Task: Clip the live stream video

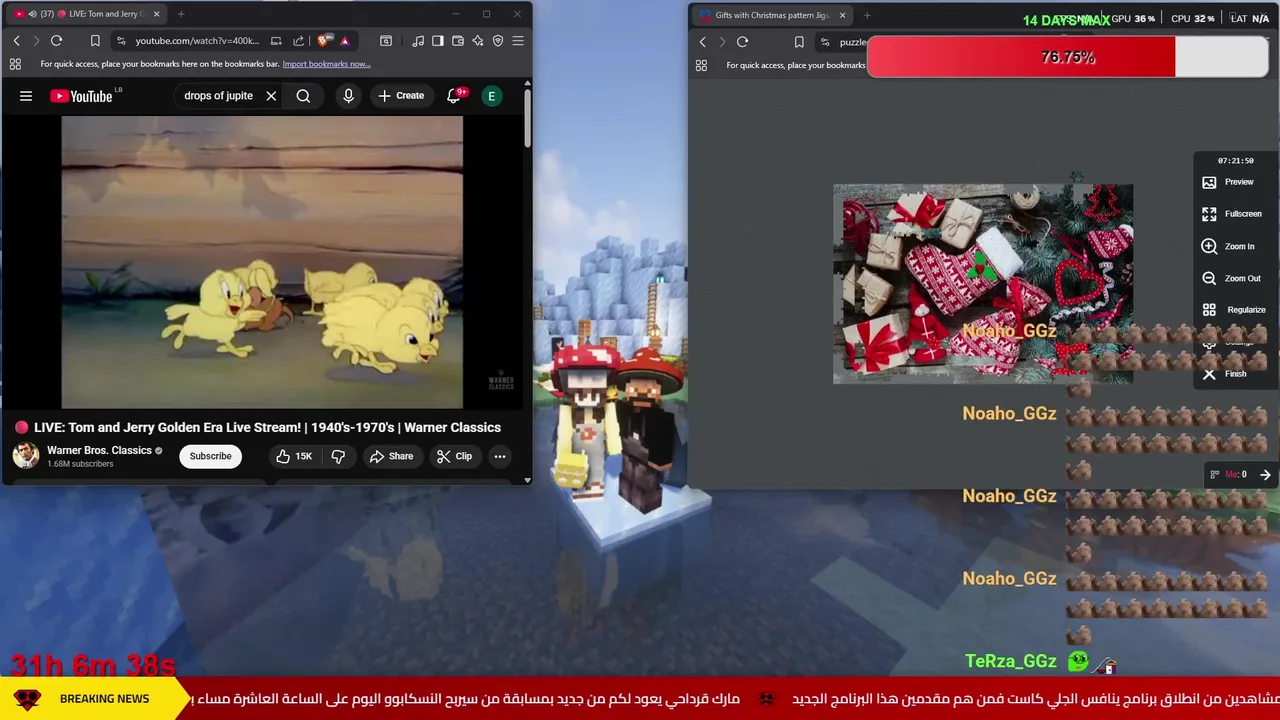Action: (x=454, y=456)
